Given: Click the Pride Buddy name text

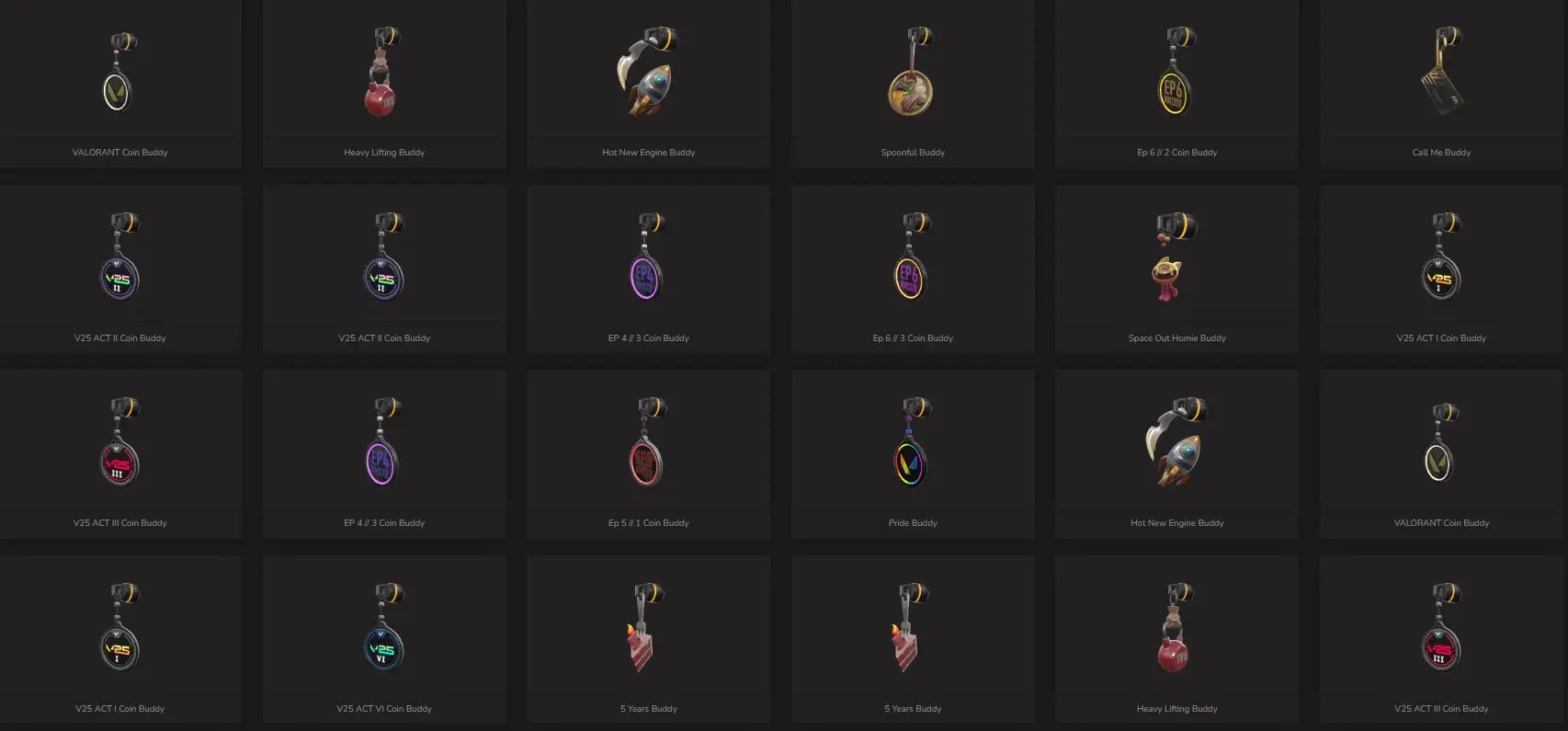Looking at the screenshot, I should pyautogui.click(x=913, y=523).
